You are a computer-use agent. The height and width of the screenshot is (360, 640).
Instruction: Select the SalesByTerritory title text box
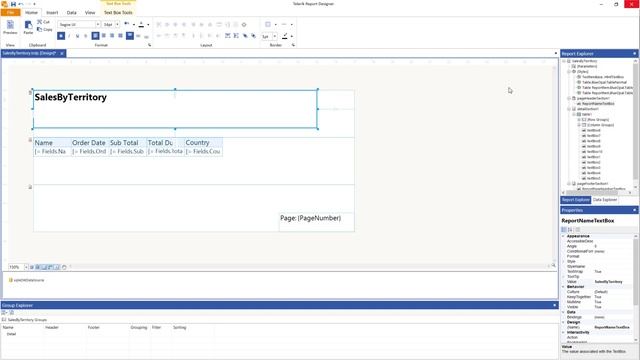pyautogui.click(x=175, y=109)
